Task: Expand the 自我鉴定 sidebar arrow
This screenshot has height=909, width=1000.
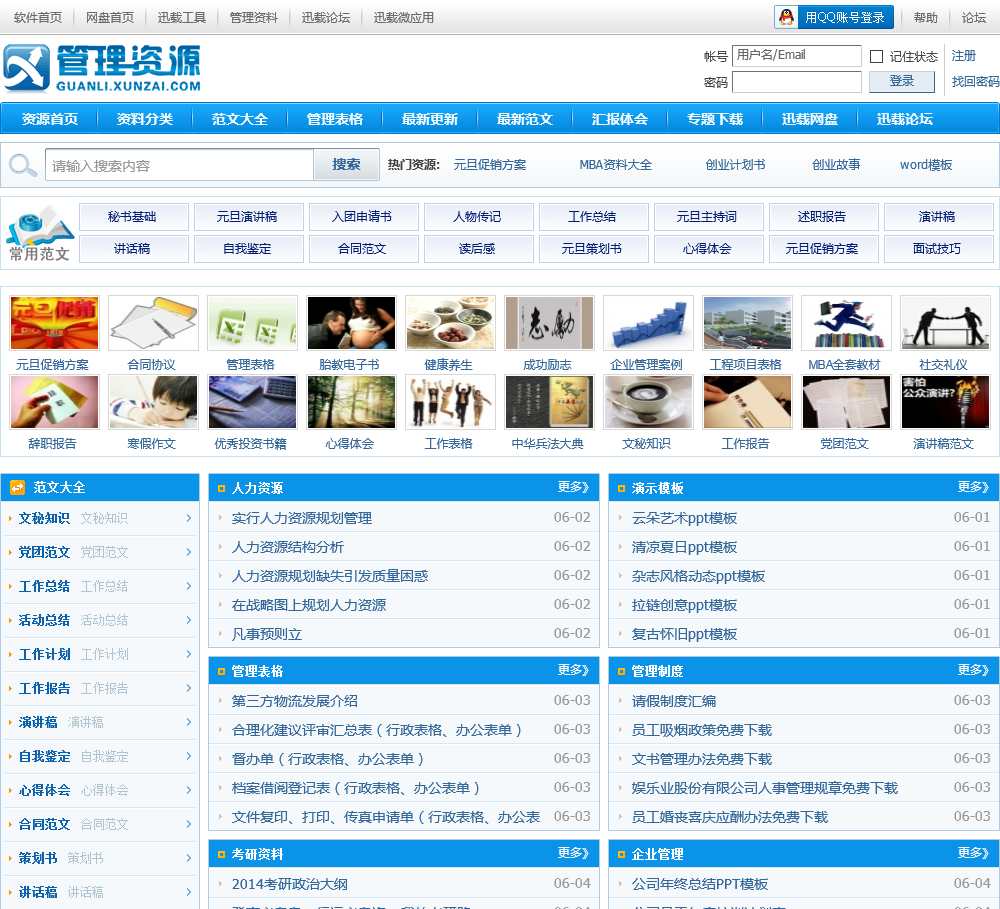Action: tap(189, 756)
